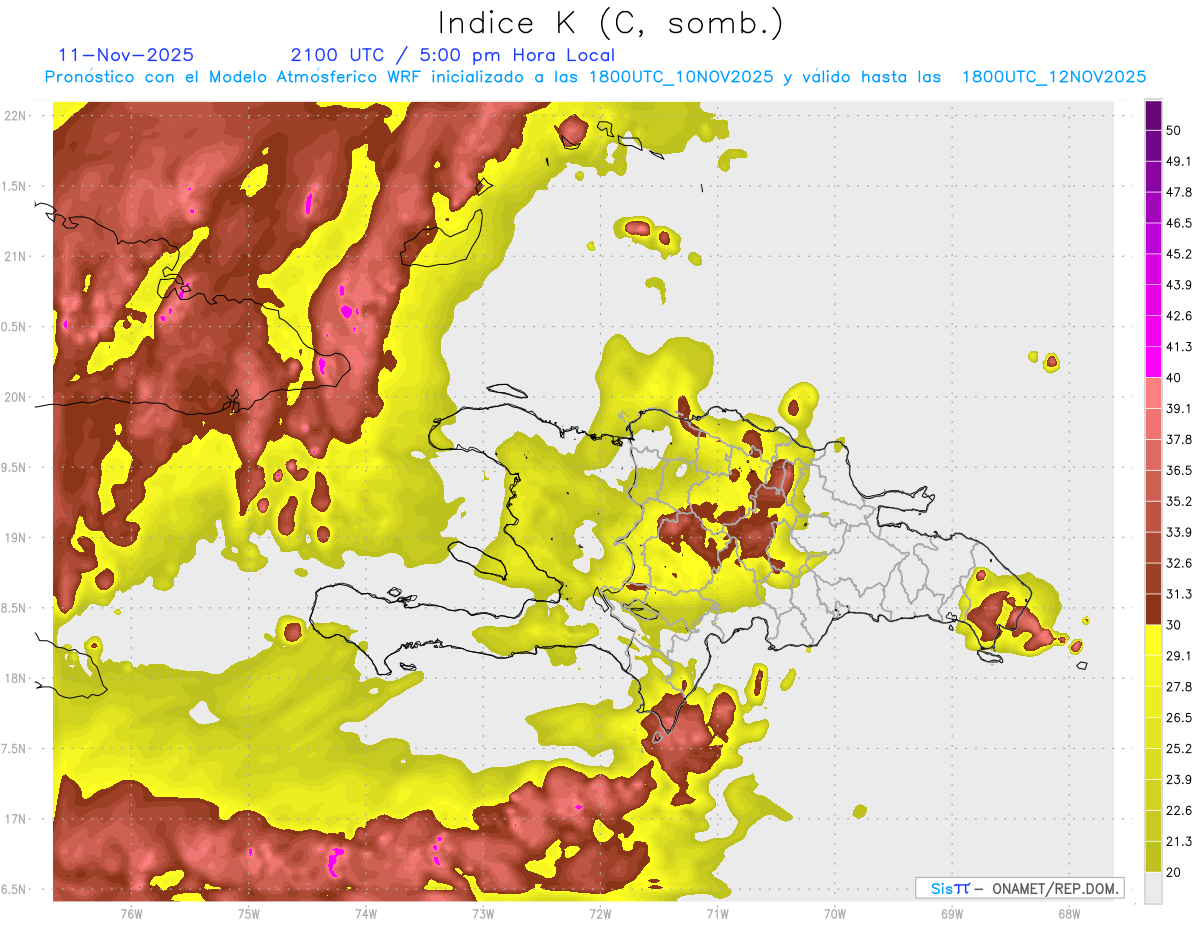Click the "46.5" color bar value
This screenshot has height=927, width=1200.
coord(1179,223)
